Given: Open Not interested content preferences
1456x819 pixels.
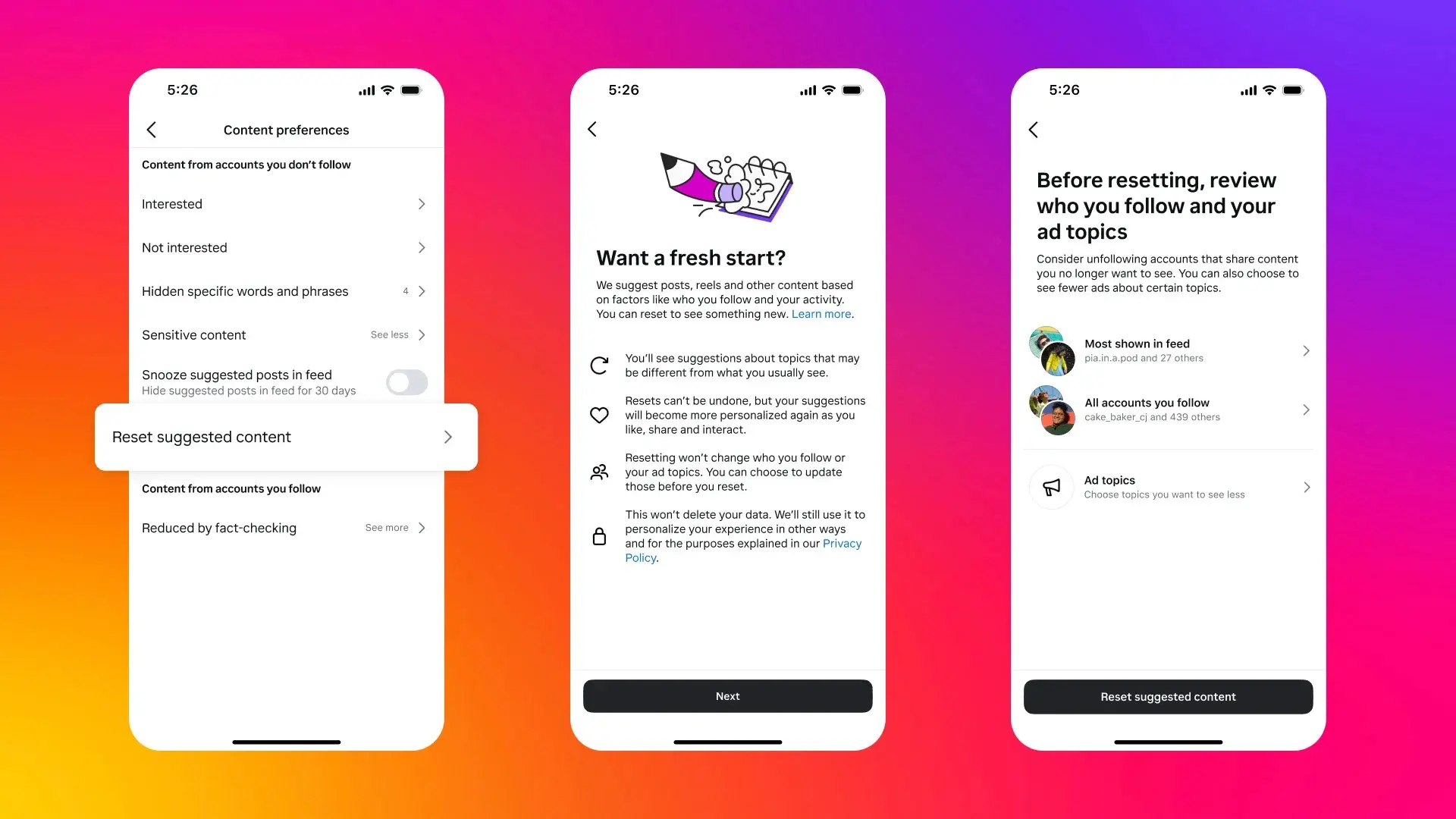Looking at the screenshot, I should coord(286,247).
